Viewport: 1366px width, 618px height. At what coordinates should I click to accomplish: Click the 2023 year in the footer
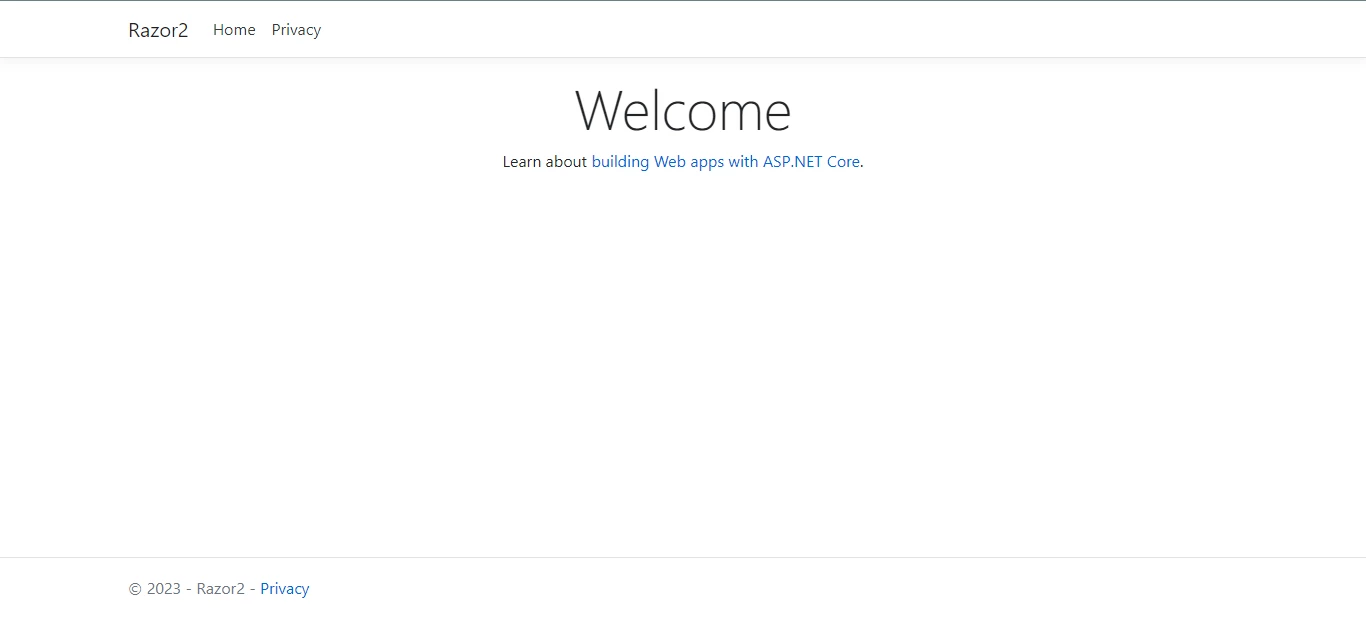click(x=164, y=589)
